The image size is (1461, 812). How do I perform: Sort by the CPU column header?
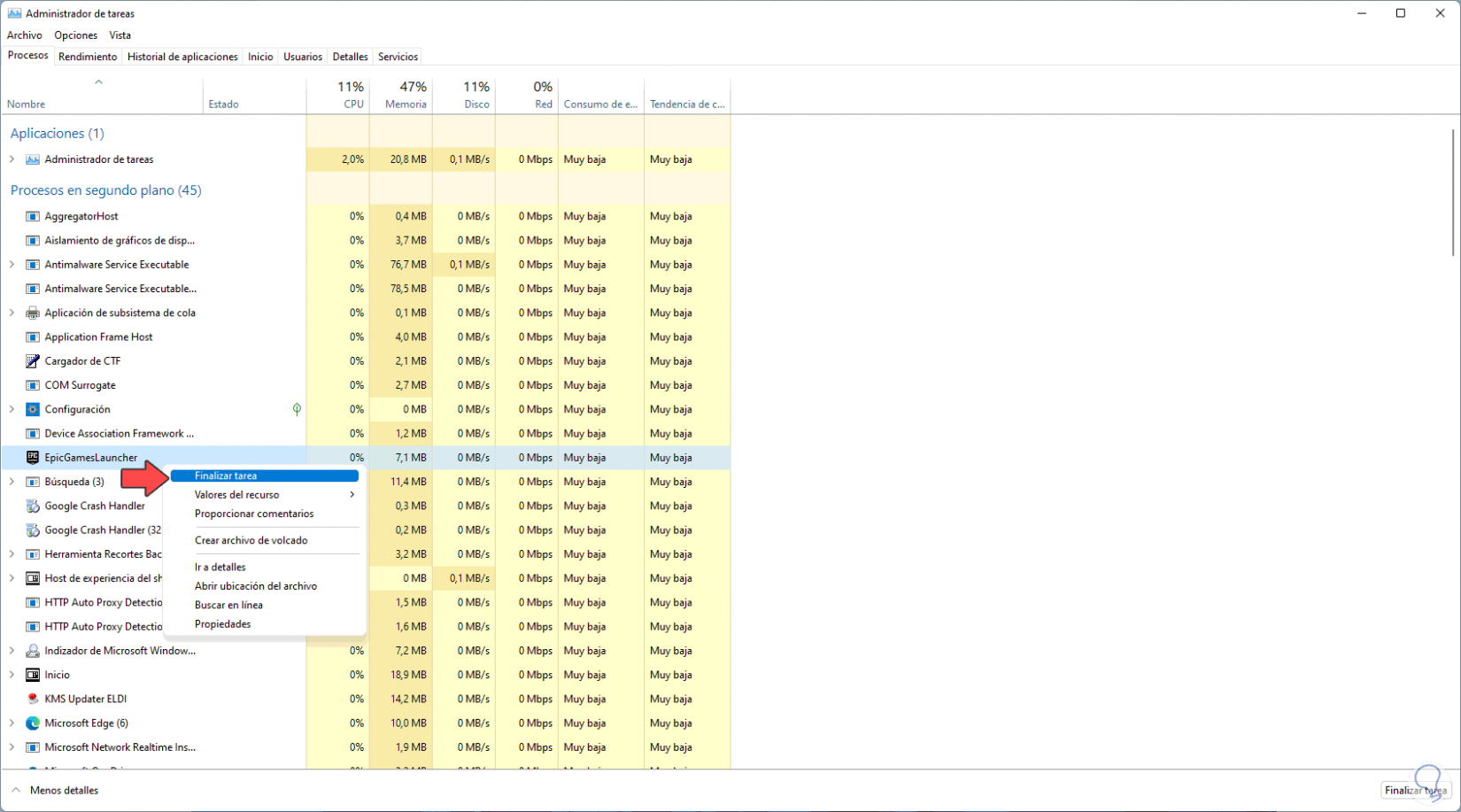pyautogui.click(x=338, y=96)
